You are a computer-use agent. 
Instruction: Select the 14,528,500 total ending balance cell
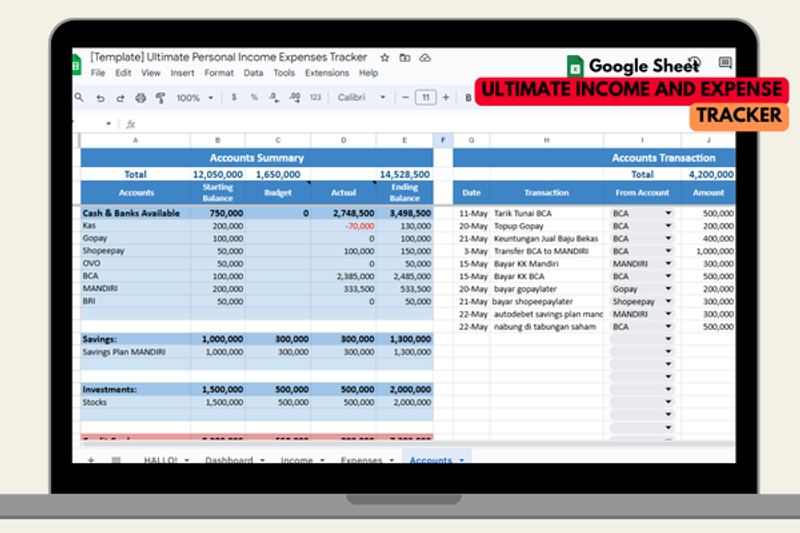[405, 174]
